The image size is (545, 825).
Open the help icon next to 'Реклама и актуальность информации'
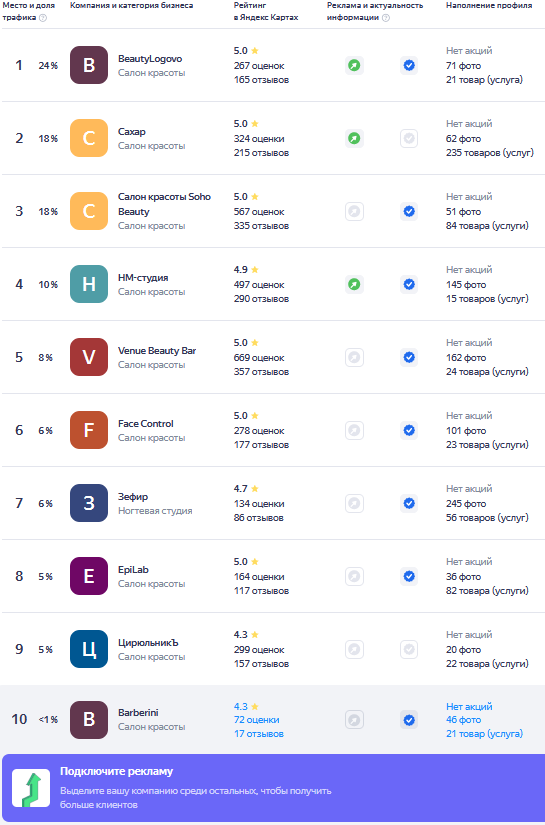point(386,17)
